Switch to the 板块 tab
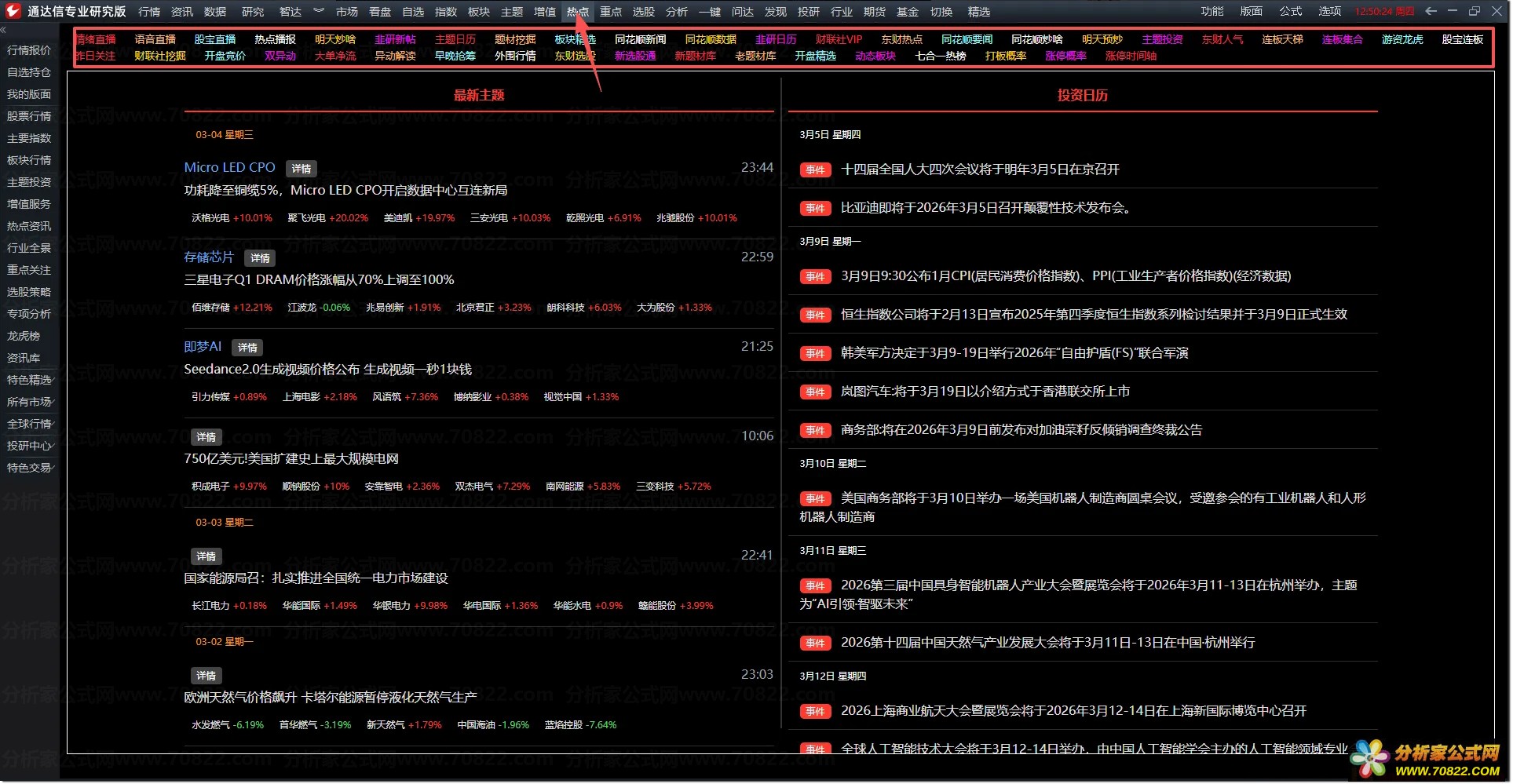Image resolution: width=1513 pixels, height=784 pixels. (479, 12)
